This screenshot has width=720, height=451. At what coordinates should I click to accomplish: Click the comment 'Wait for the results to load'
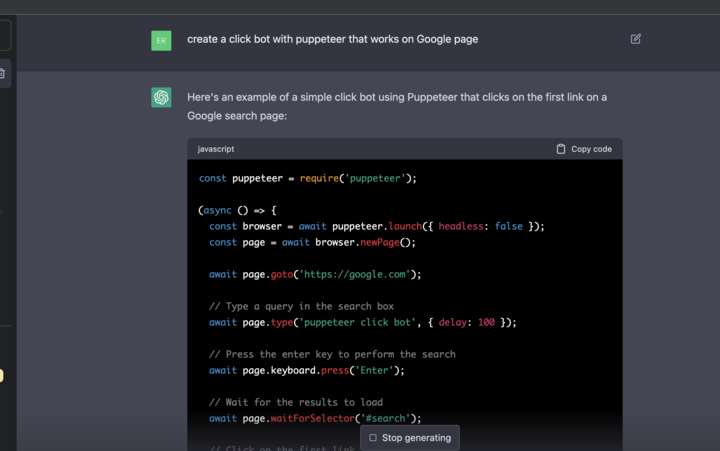(296, 402)
